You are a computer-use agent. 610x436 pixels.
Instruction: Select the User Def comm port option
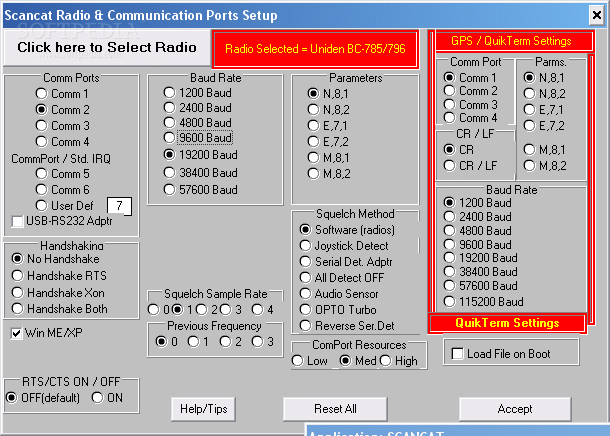click(x=64, y=205)
